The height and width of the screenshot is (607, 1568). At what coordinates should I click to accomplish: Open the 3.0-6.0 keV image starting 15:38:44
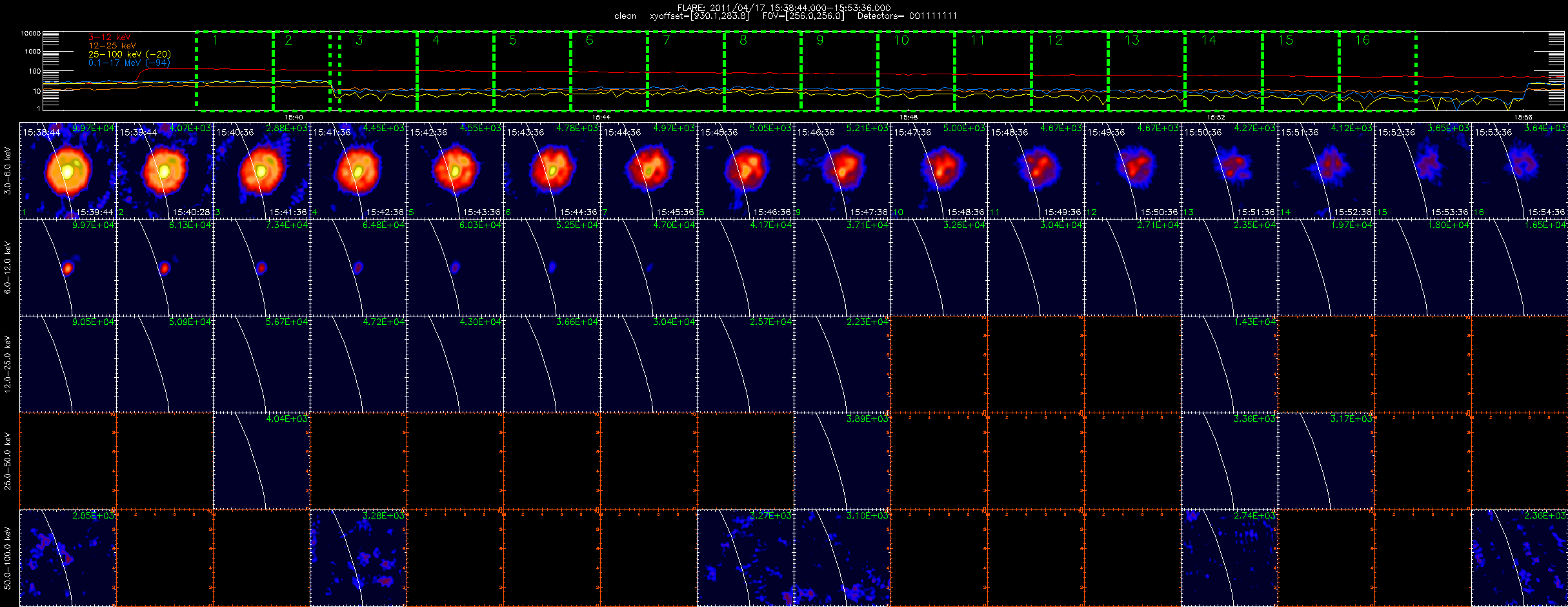[x=68, y=170]
